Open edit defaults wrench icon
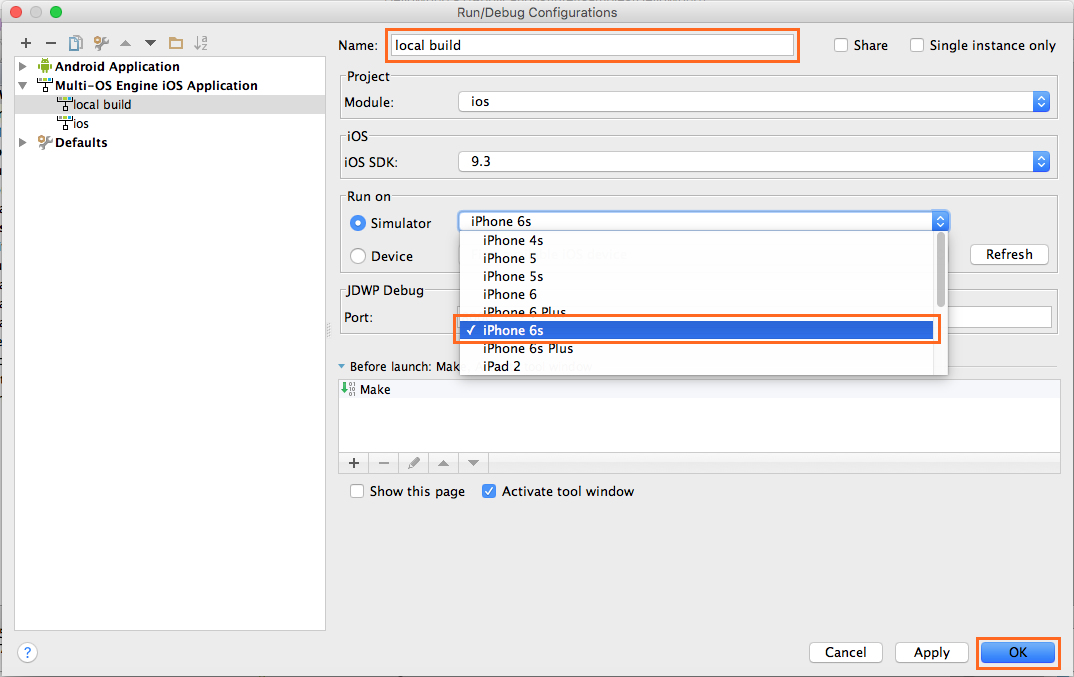Viewport: 1074px width, 677px height. click(x=101, y=43)
